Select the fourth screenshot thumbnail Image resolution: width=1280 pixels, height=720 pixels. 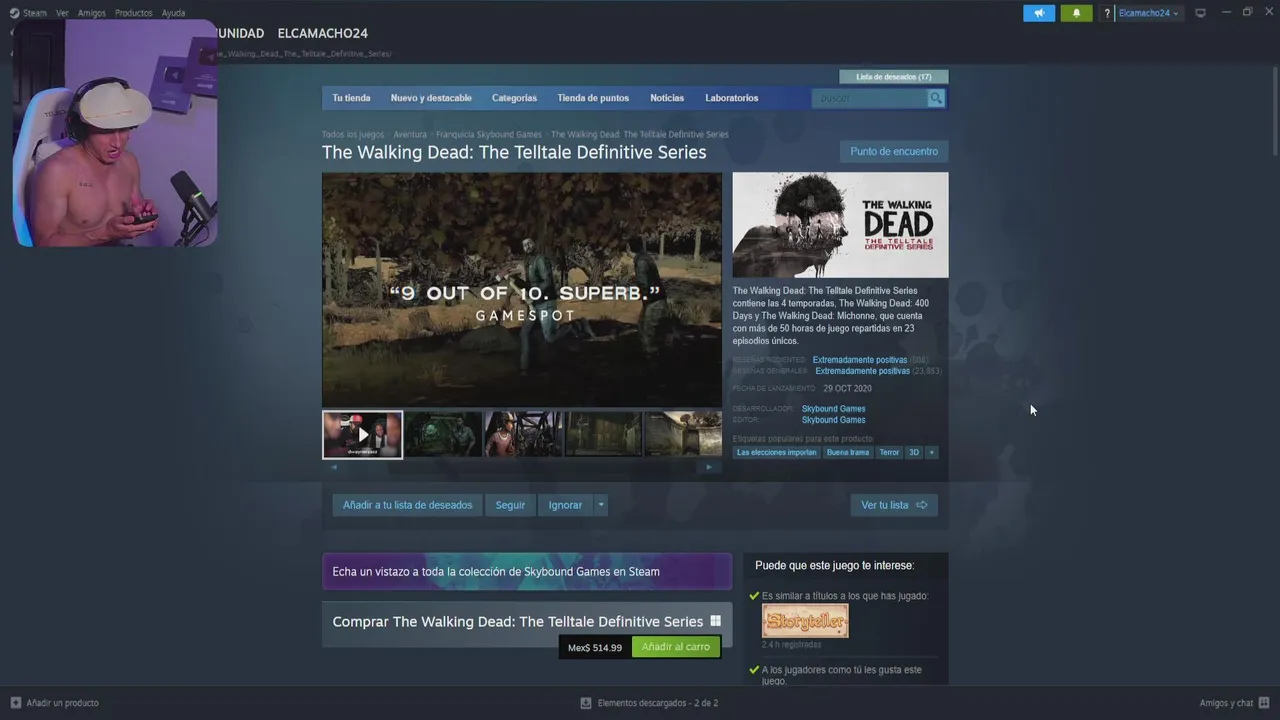pos(603,434)
